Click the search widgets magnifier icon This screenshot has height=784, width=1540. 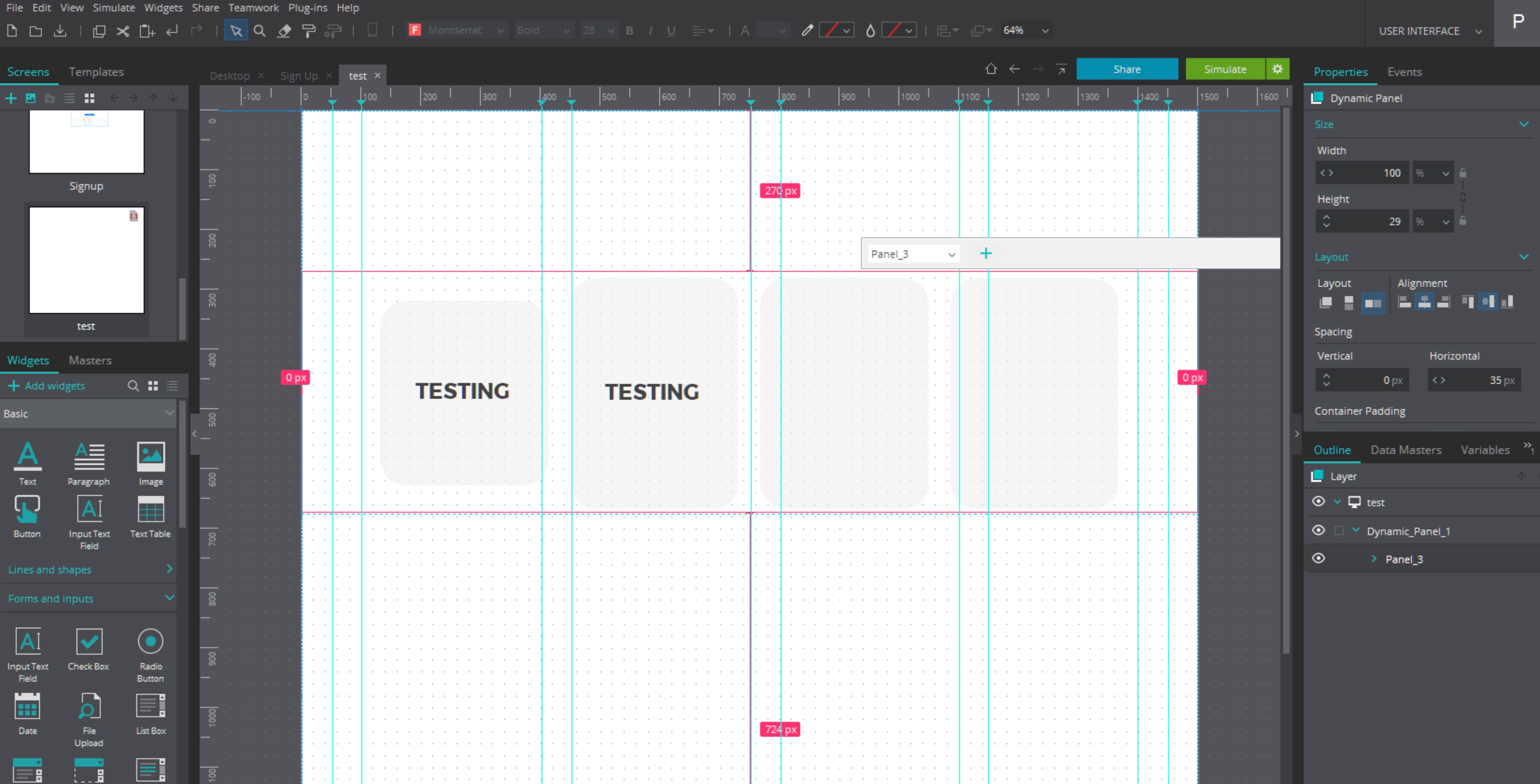click(x=133, y=386)
